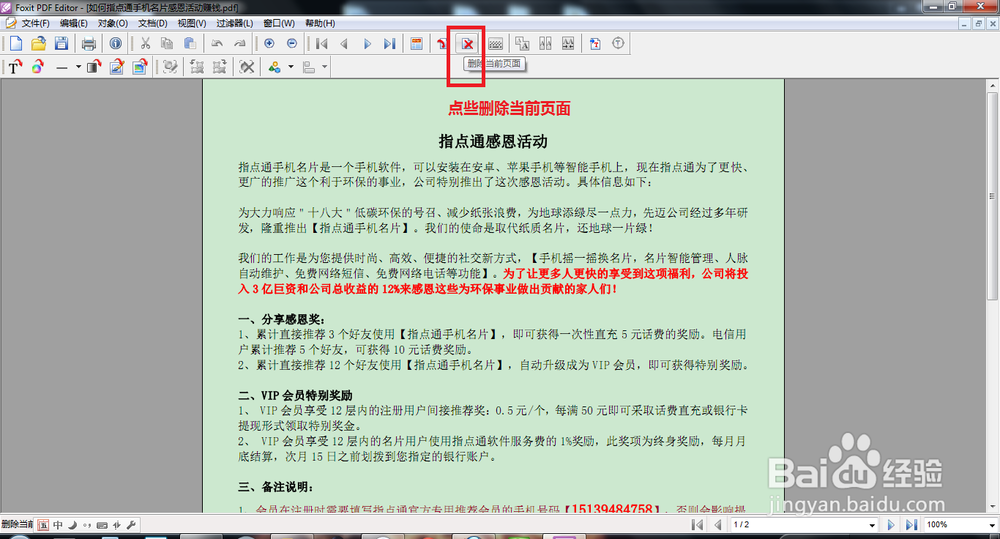1000x539 pixels.
Task: Go to first page in toolbar
Action: 321,43
